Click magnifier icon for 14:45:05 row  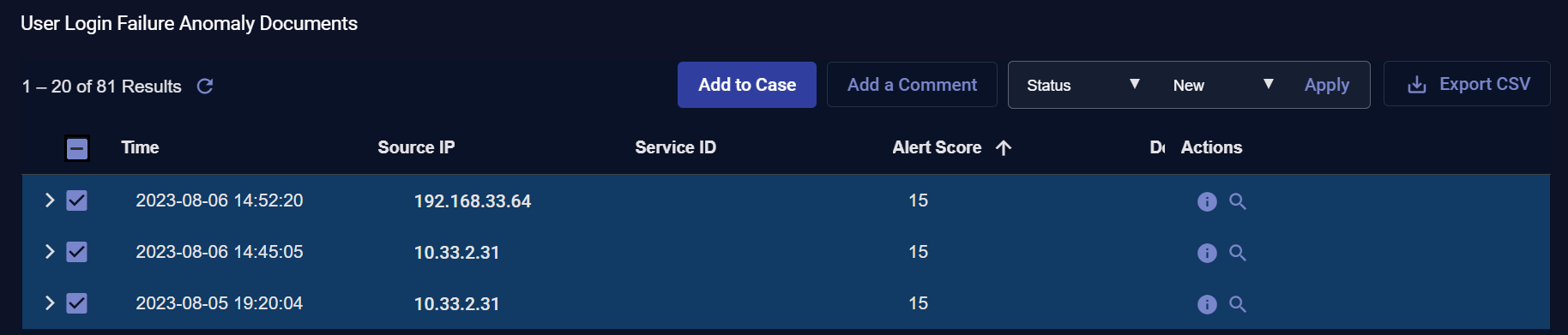(x=1238, y=253)
